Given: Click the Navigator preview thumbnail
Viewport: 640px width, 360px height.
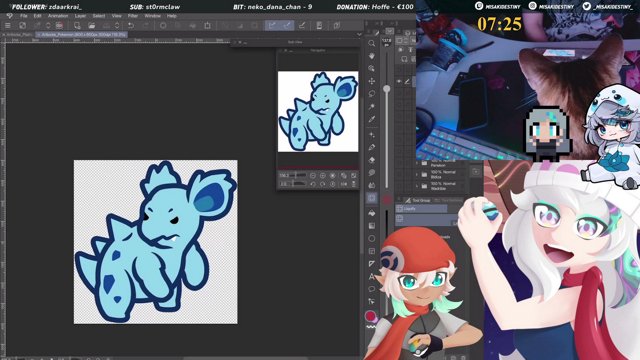Looking at the screenshot, I should [318, 111].
